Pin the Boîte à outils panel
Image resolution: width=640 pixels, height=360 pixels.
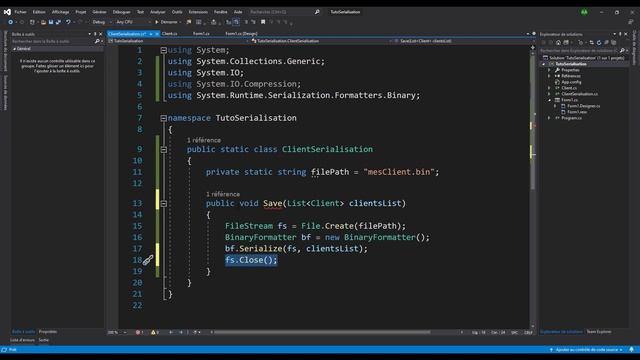pyautogui.click(x=95, y=34)
